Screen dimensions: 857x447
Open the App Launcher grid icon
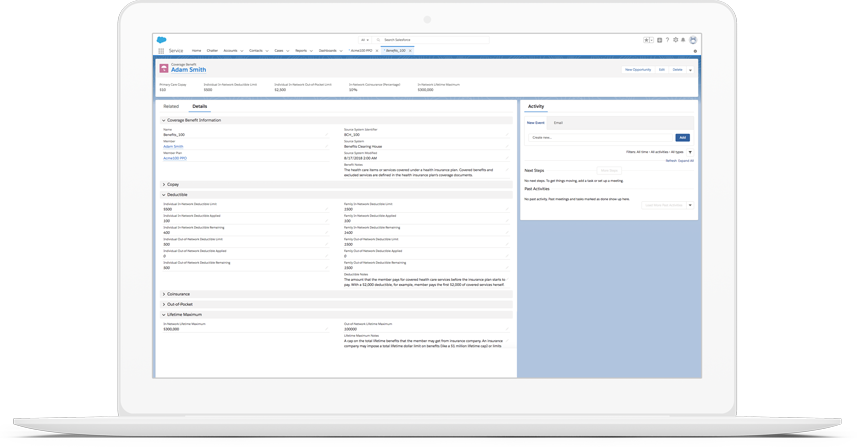[x=161, y=50]
